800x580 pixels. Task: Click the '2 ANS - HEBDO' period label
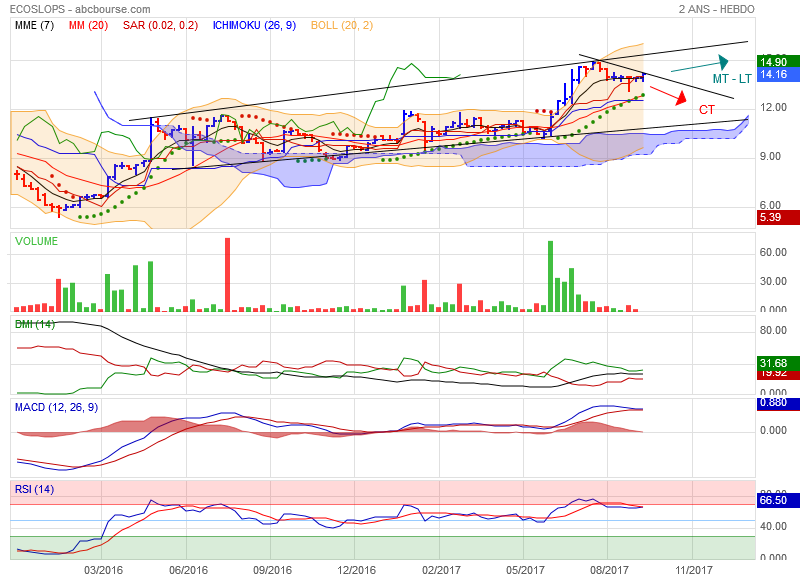716,9
